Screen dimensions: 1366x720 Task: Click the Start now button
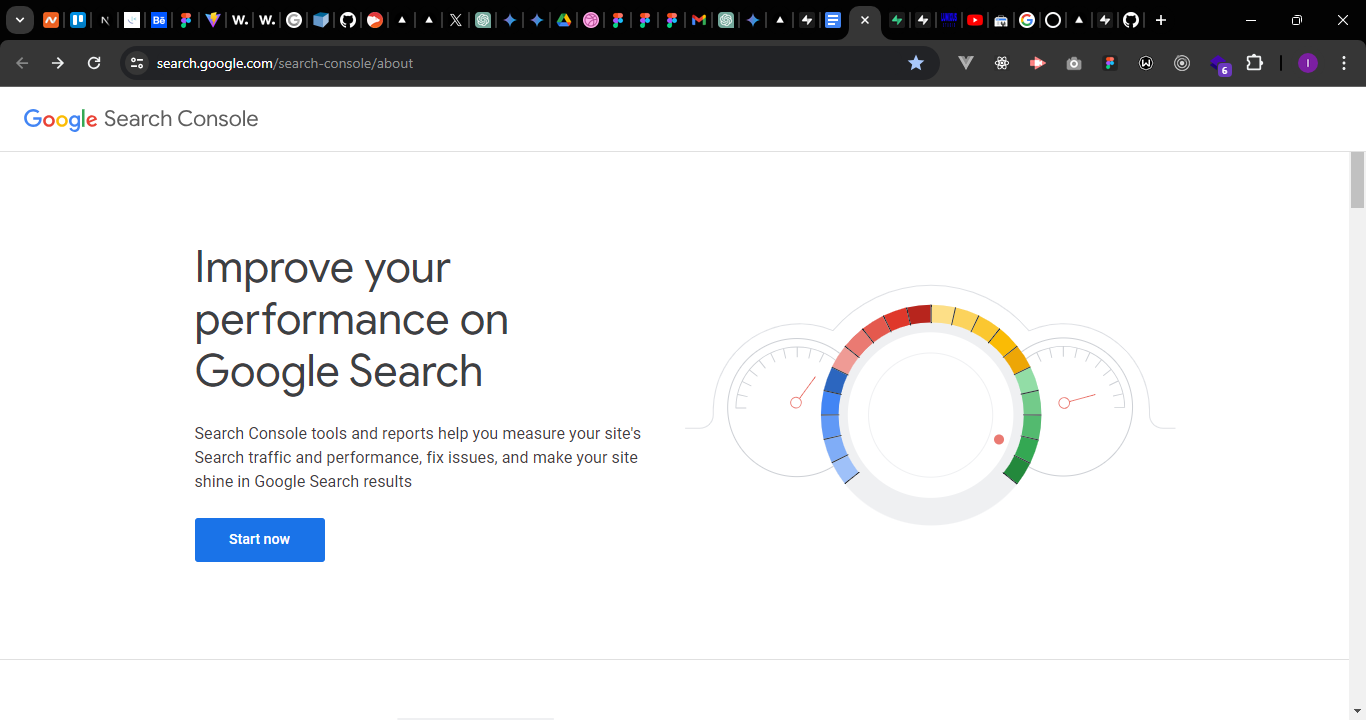click(x=260, y=540)
